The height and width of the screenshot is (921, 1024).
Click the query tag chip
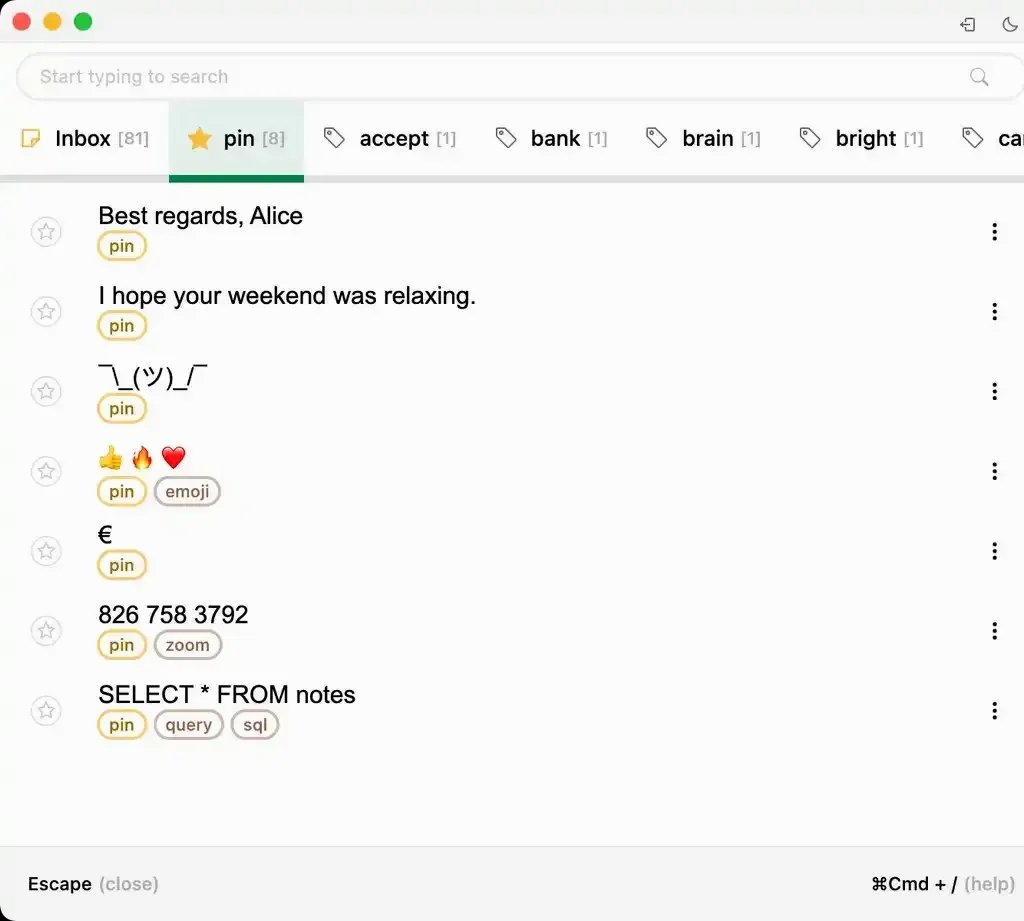tap(189, 725)
